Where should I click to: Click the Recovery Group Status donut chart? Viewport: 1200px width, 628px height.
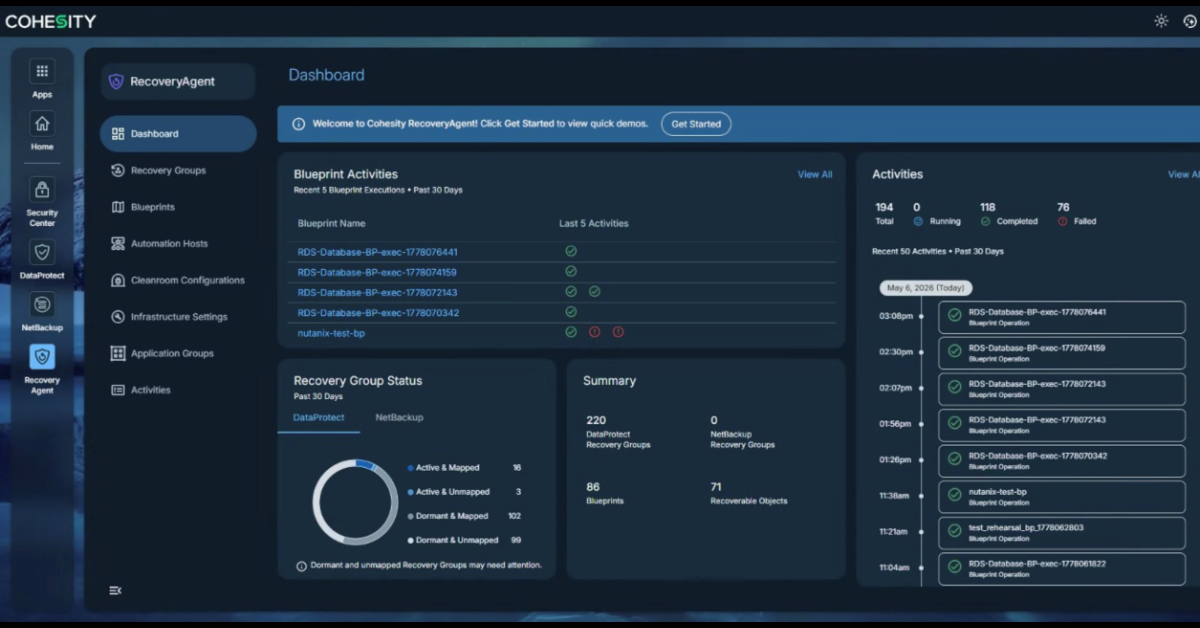point(356,502)
